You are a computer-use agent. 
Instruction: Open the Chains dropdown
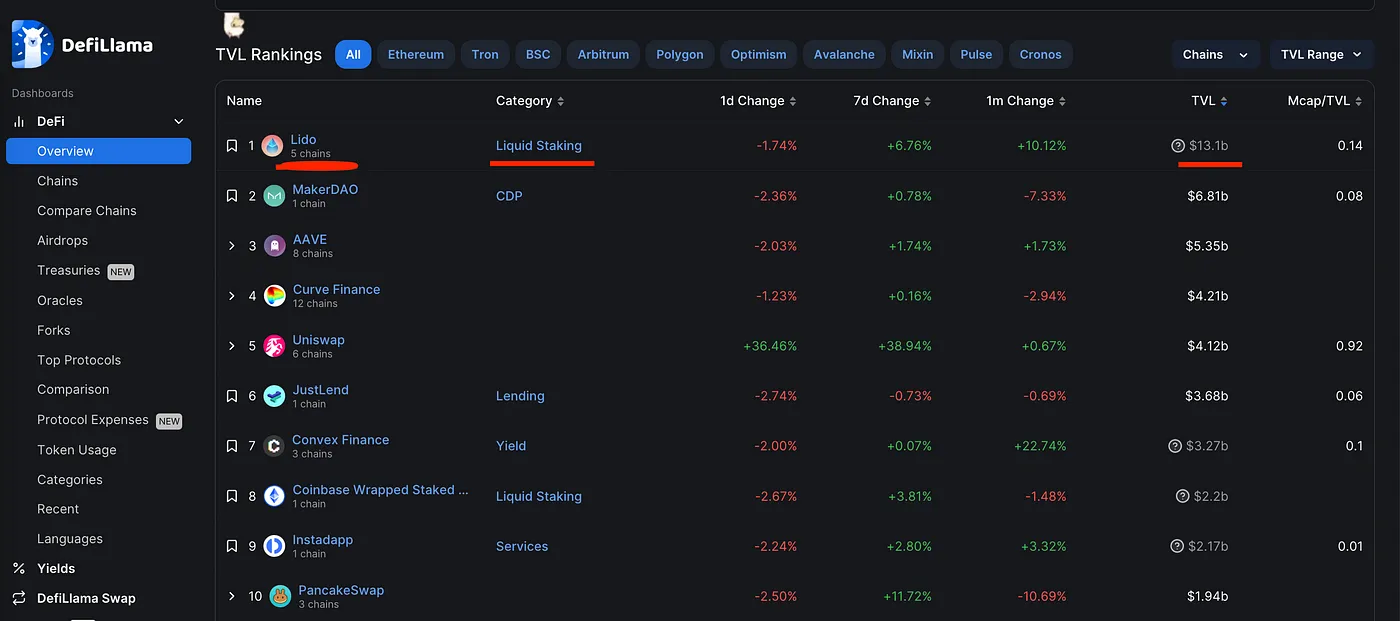tap(1214, 55)
